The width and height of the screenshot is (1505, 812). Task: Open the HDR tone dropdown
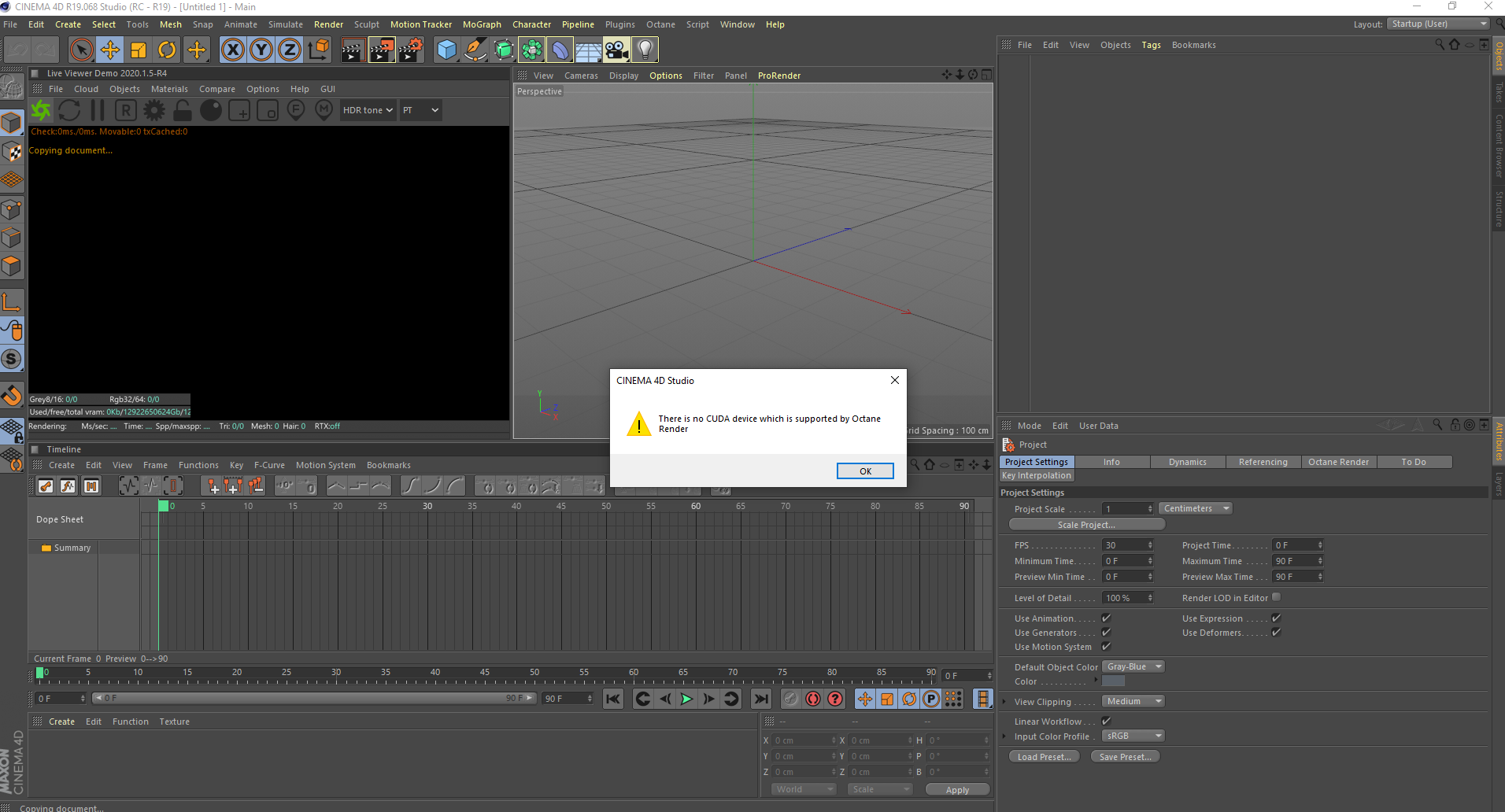tap(368, 111)
